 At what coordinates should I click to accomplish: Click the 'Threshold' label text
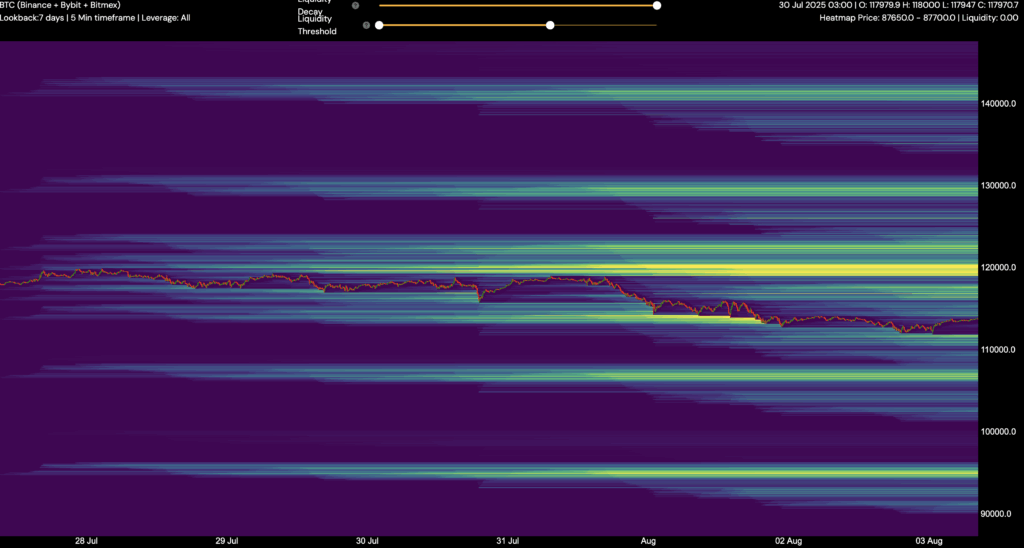click(317, 31)
